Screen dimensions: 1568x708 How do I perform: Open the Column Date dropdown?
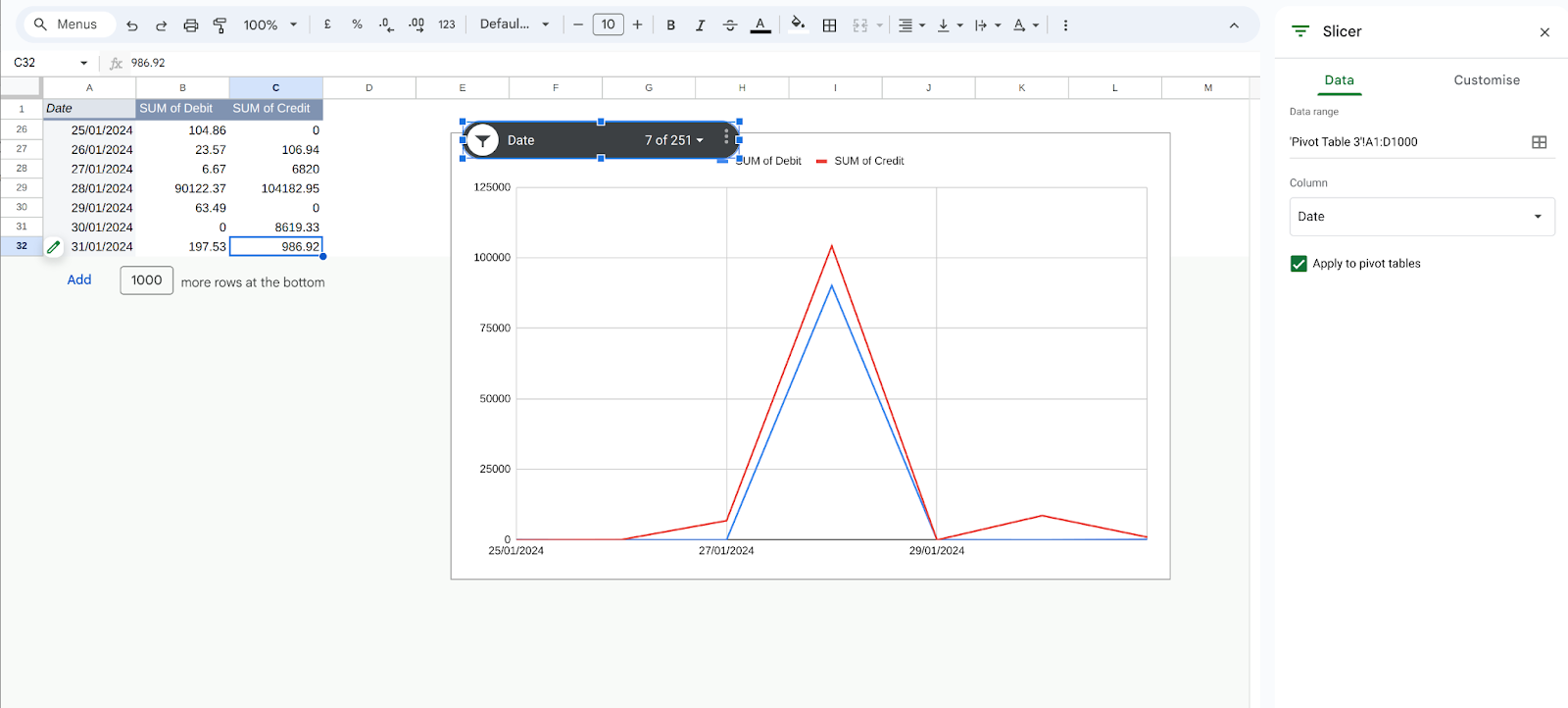[x=1422, y=217]
